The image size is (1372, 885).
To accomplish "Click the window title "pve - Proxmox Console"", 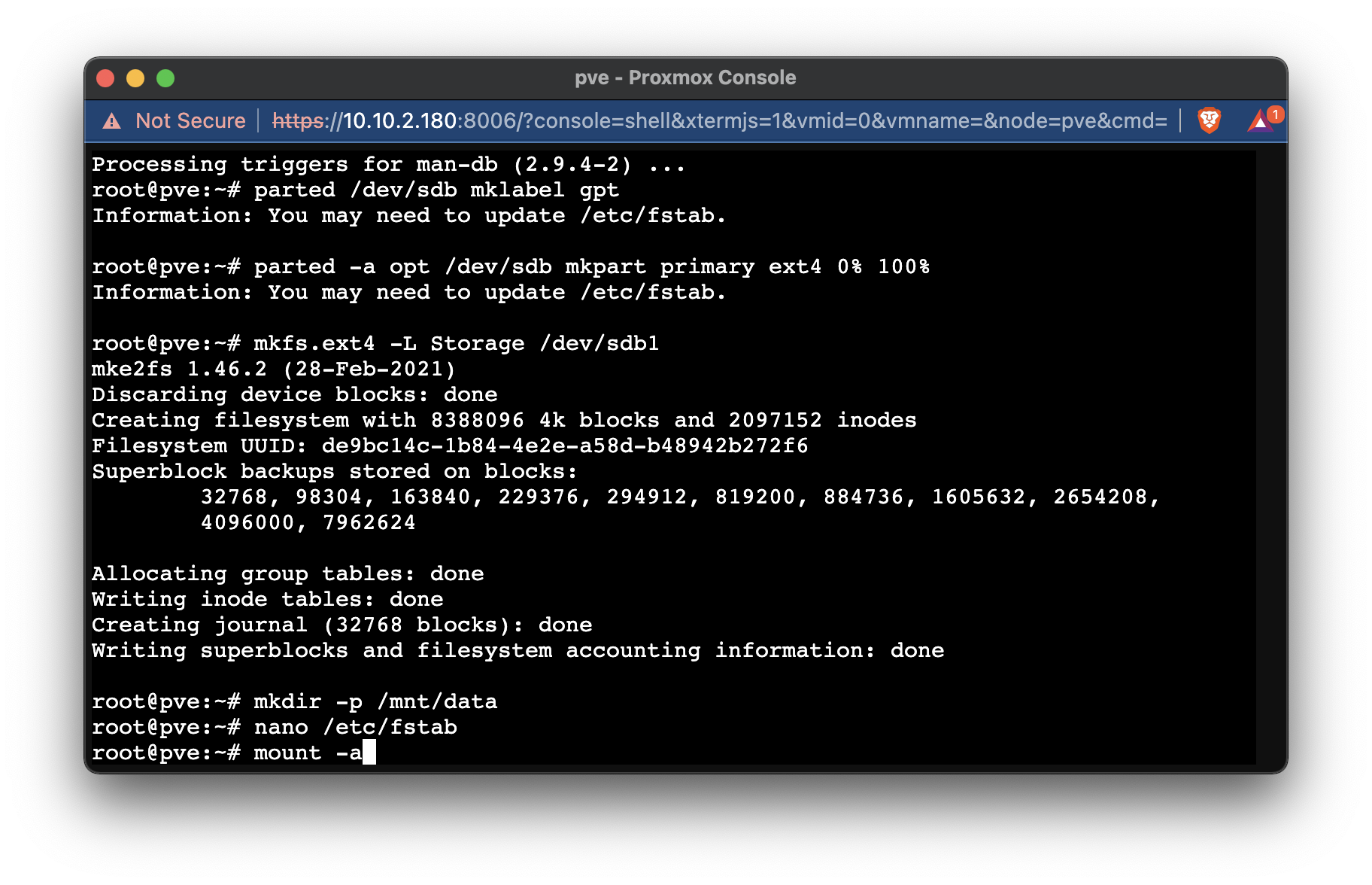I will (x=686, y=77).
